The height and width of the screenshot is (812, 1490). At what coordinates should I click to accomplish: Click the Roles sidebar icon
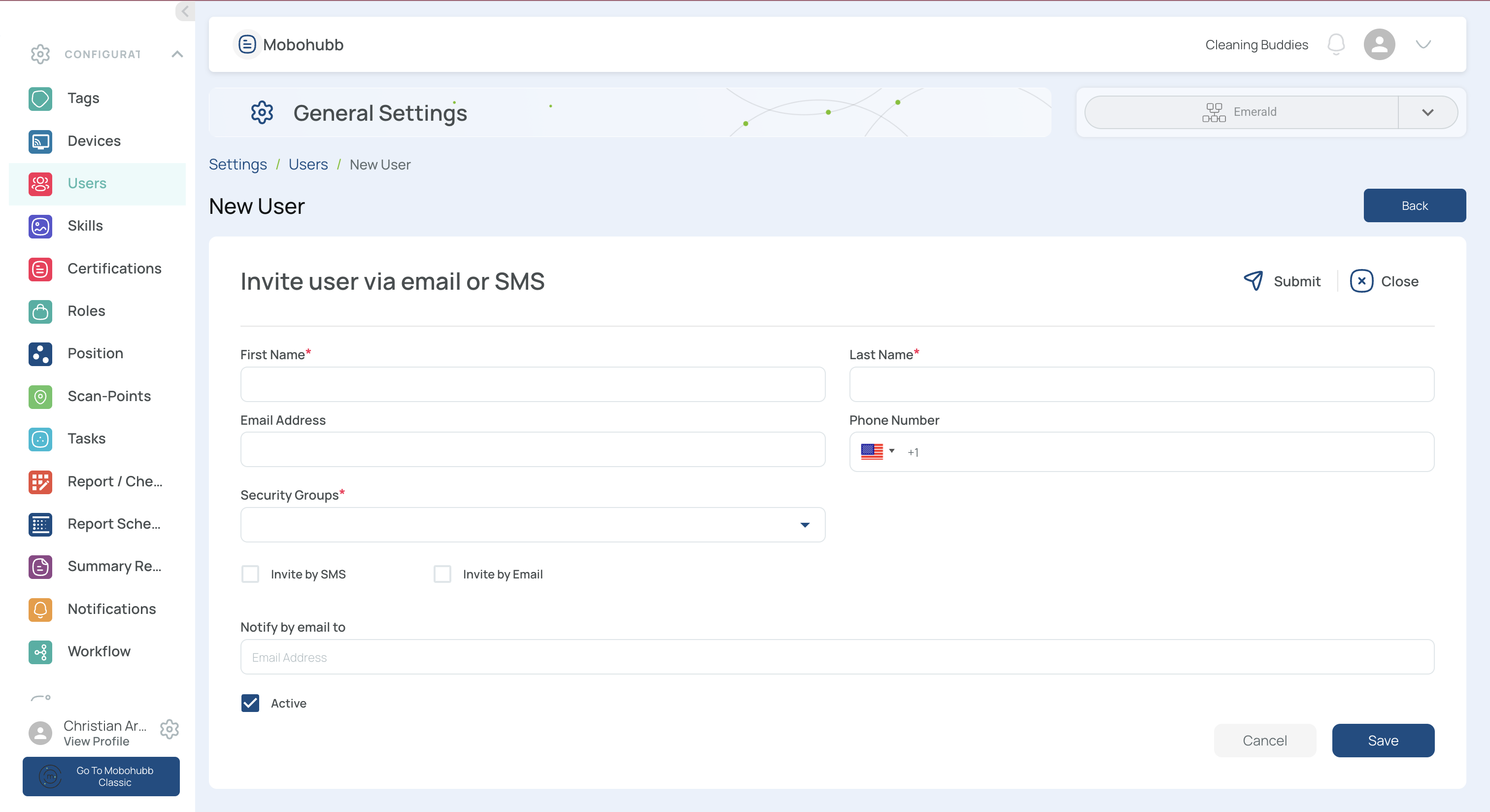tap(40, 311)
